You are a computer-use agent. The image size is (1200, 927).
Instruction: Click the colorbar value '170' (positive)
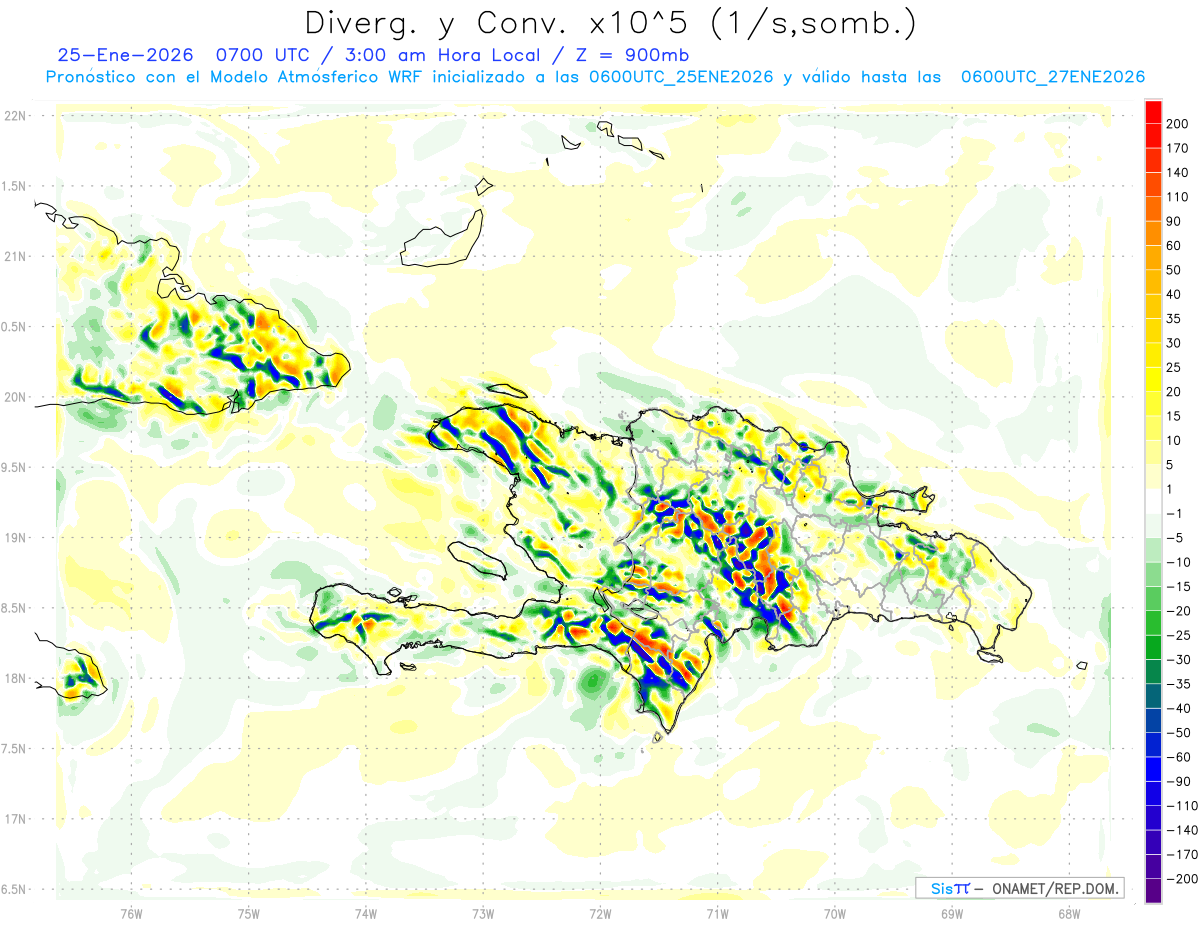coord(1179,148)
